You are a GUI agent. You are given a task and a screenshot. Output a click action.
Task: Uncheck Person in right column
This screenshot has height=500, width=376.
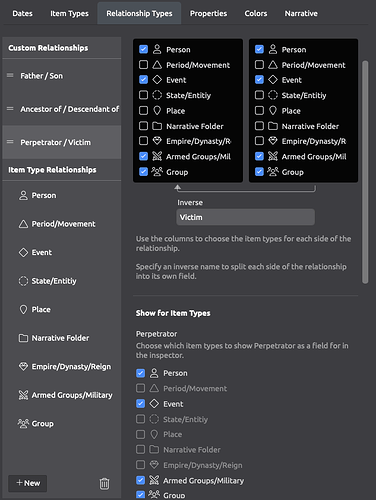click(x=259, y=49)
